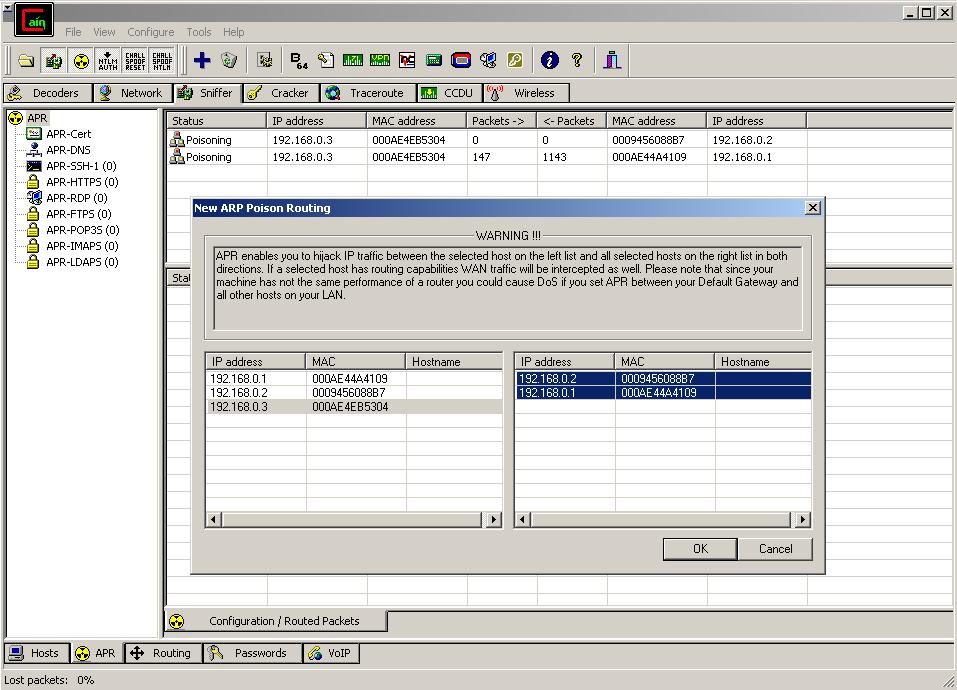Select the Poisoning row with 147 packets

(487, 157)
